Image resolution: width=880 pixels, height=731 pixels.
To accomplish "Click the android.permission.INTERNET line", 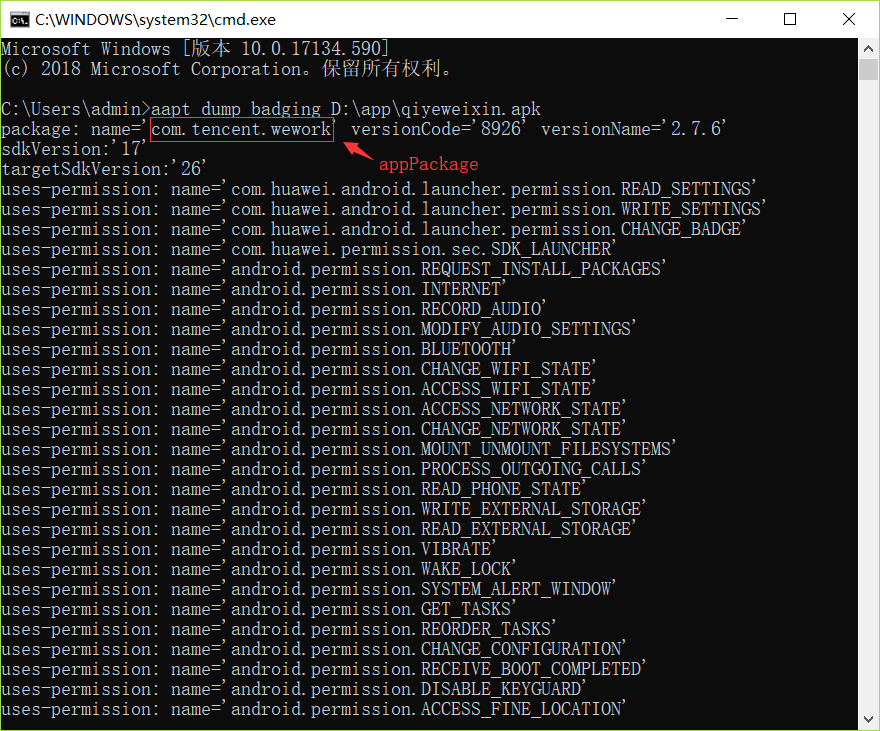I will [x=253, y=289].
